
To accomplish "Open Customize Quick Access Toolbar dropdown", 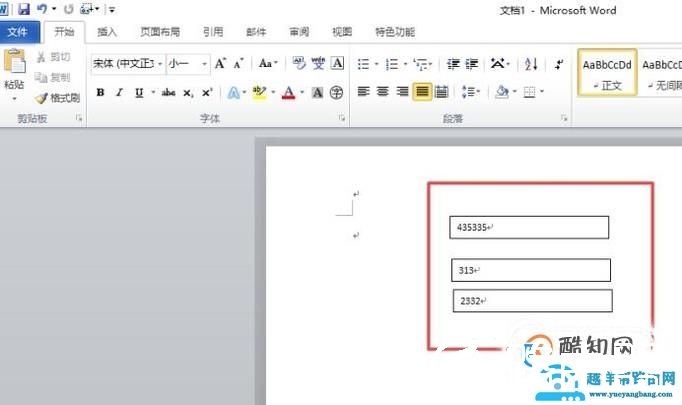I will tap(112, 9).
